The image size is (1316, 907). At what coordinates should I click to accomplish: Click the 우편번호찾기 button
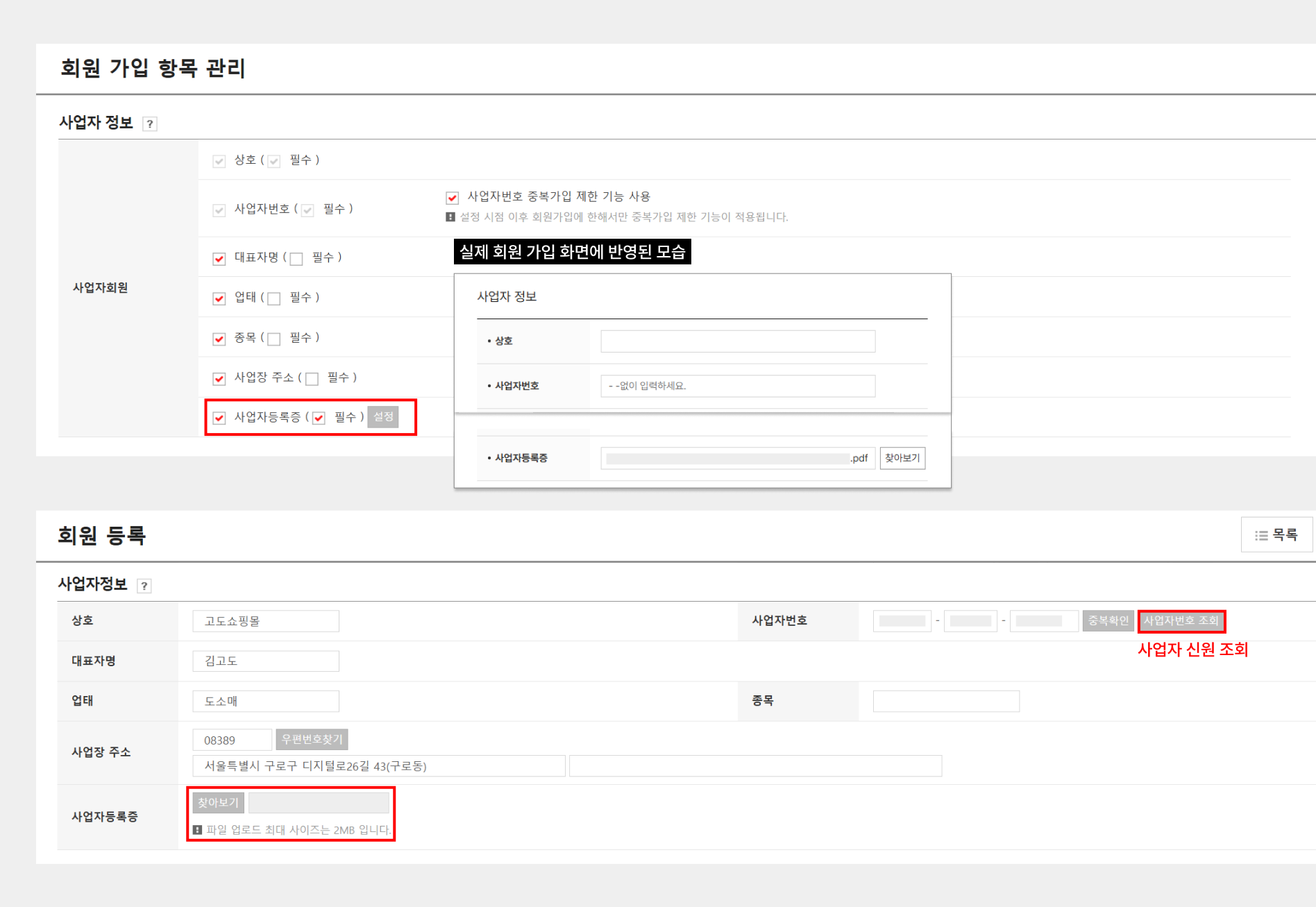[x=312, y=740]
